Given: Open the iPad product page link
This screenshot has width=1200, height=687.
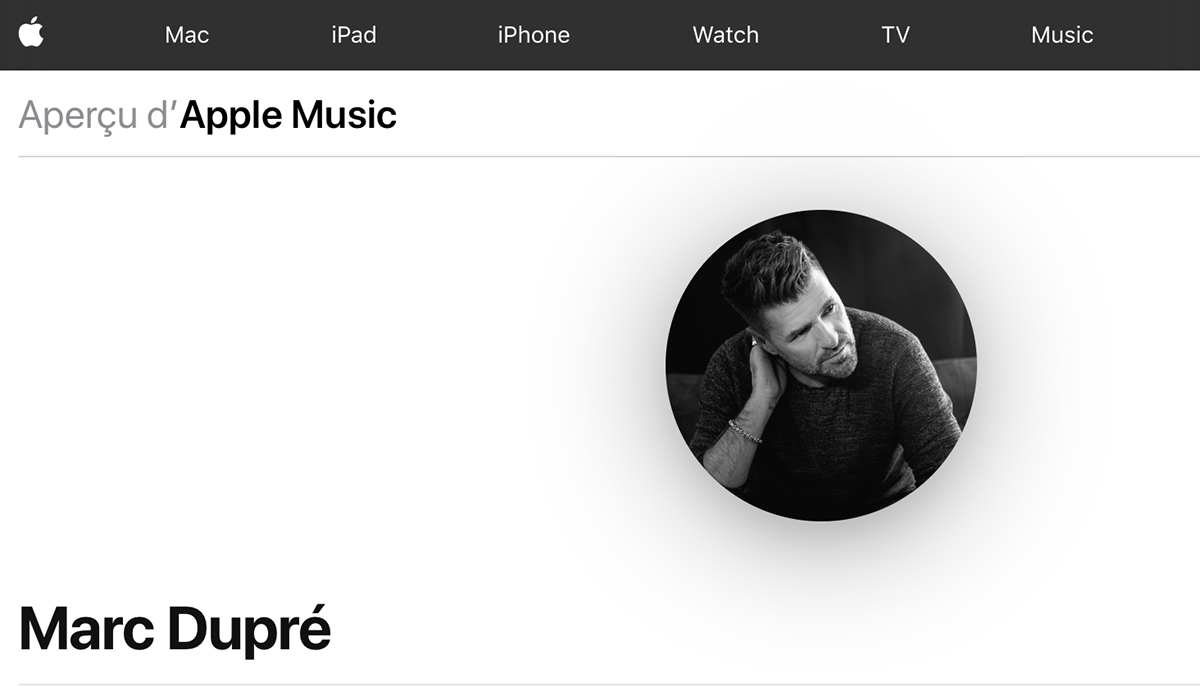Looking at the screenshot, I should (x=354, y=35).
